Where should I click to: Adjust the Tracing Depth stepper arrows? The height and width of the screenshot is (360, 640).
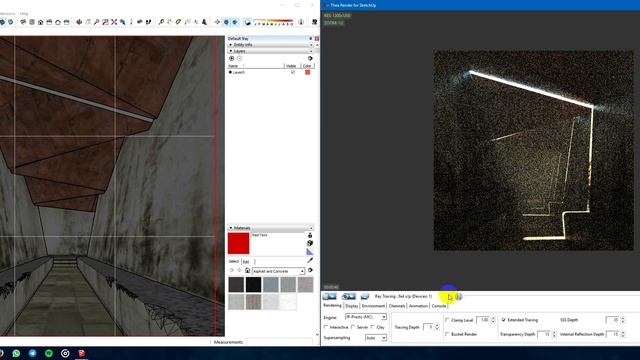437,327
